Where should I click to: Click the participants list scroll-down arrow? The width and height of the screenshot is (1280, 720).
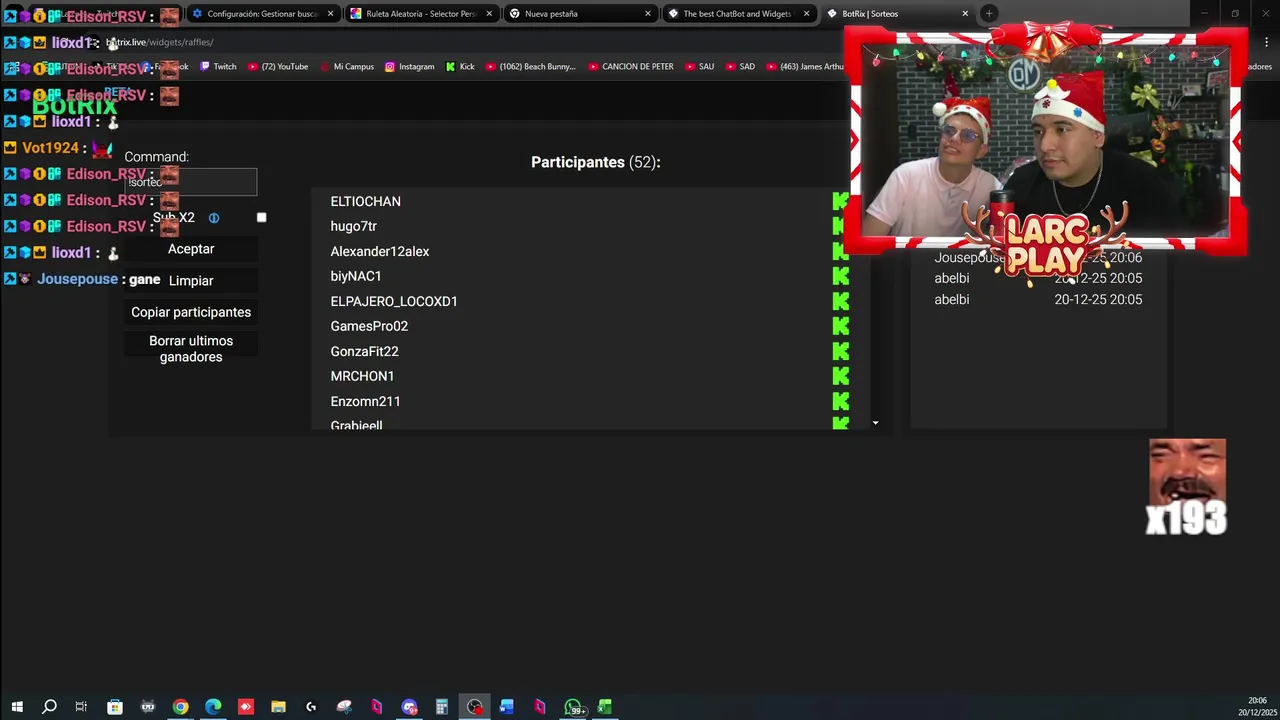[875, 423]
